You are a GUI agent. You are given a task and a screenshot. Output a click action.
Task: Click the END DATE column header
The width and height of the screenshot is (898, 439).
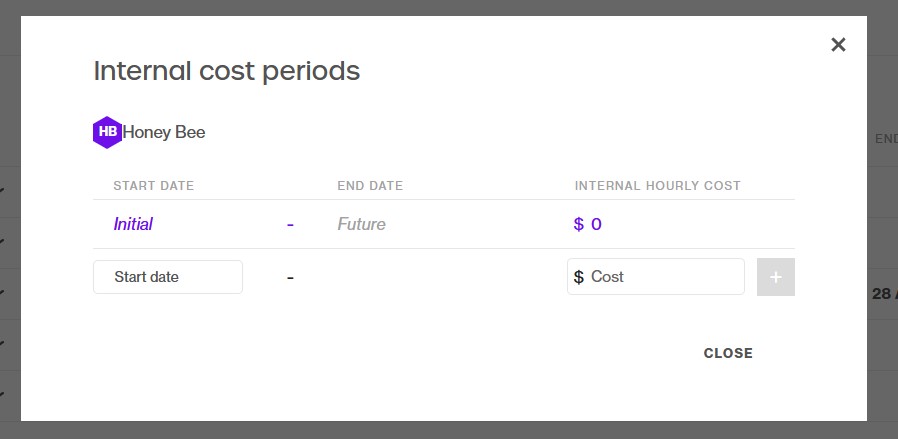[x=370, y=185]
